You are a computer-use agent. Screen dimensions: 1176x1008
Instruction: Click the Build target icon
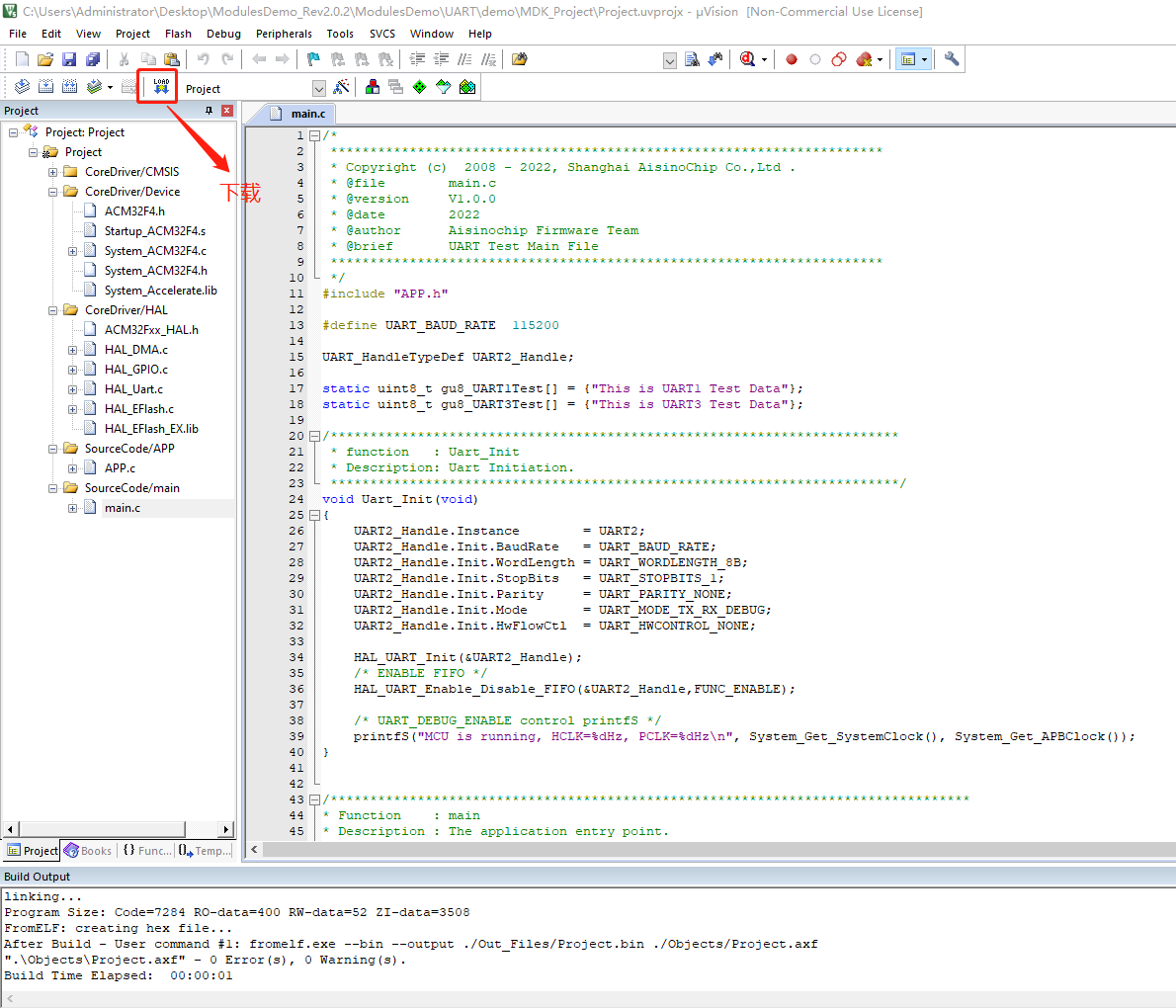coord(45,87)
